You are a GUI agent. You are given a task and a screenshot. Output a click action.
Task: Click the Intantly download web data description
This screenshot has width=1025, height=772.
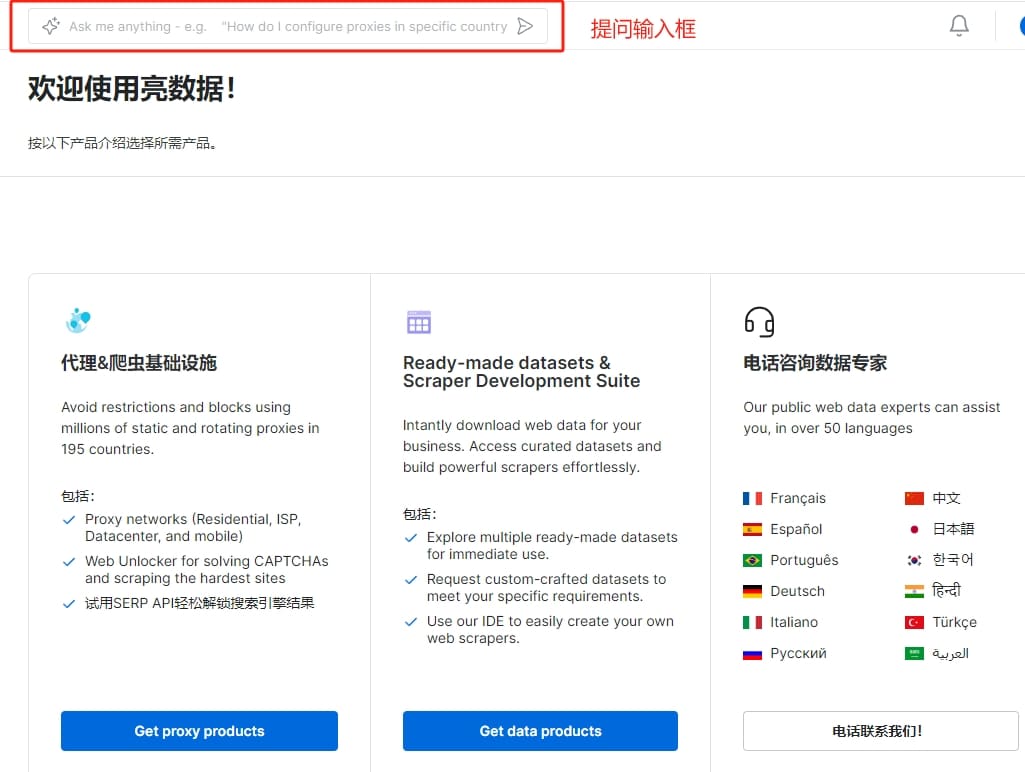click(532, 446)
